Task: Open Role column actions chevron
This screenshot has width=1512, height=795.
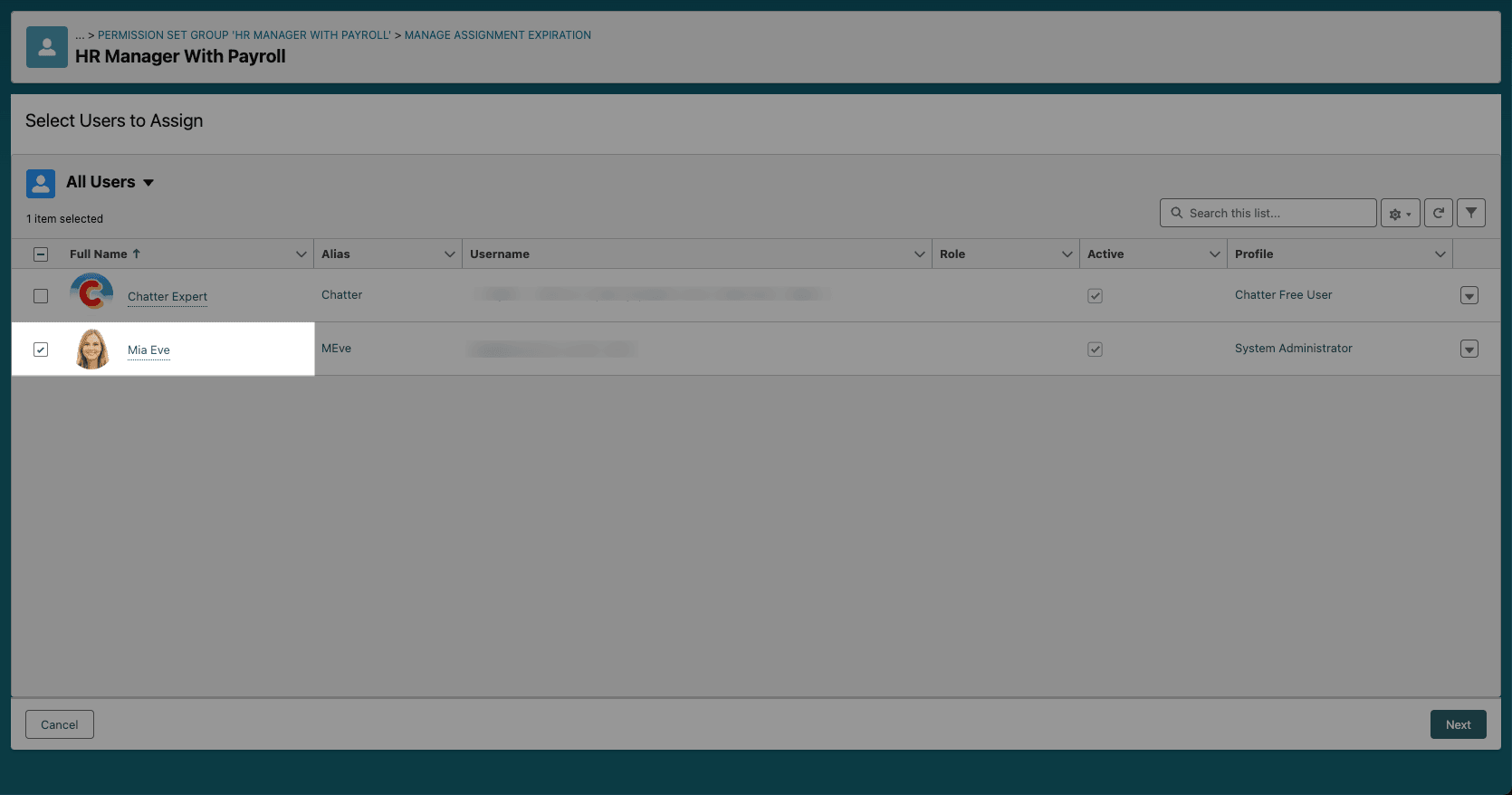Action: click(x=1067, y=254)
